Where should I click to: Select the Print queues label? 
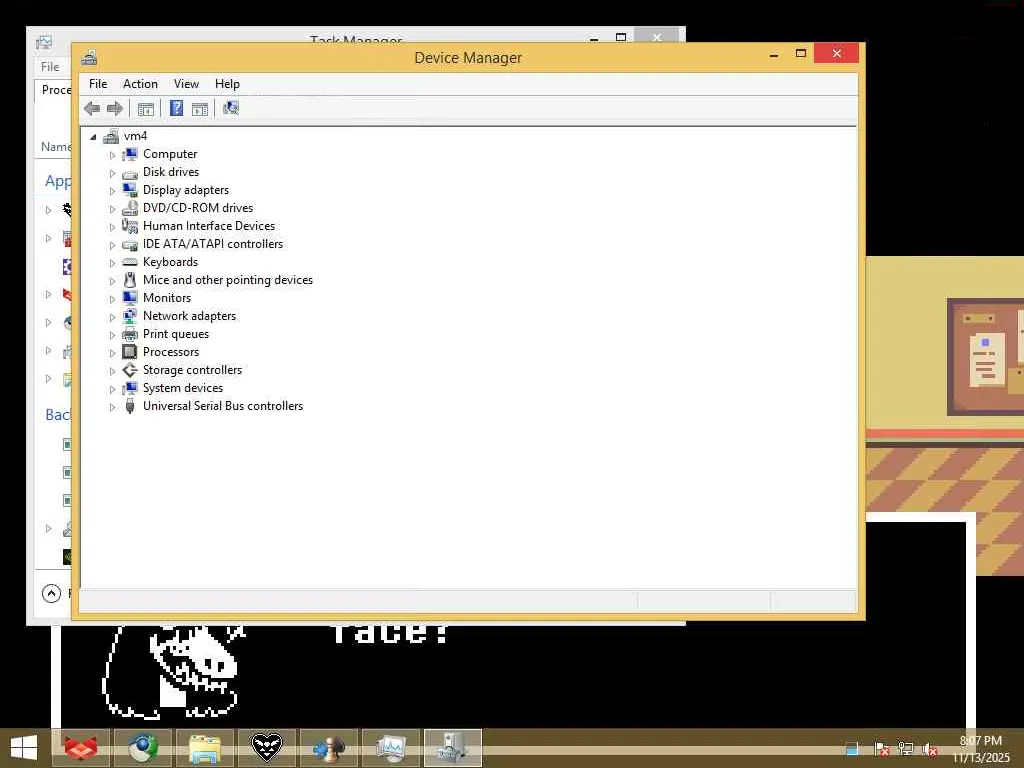[176, 334]
